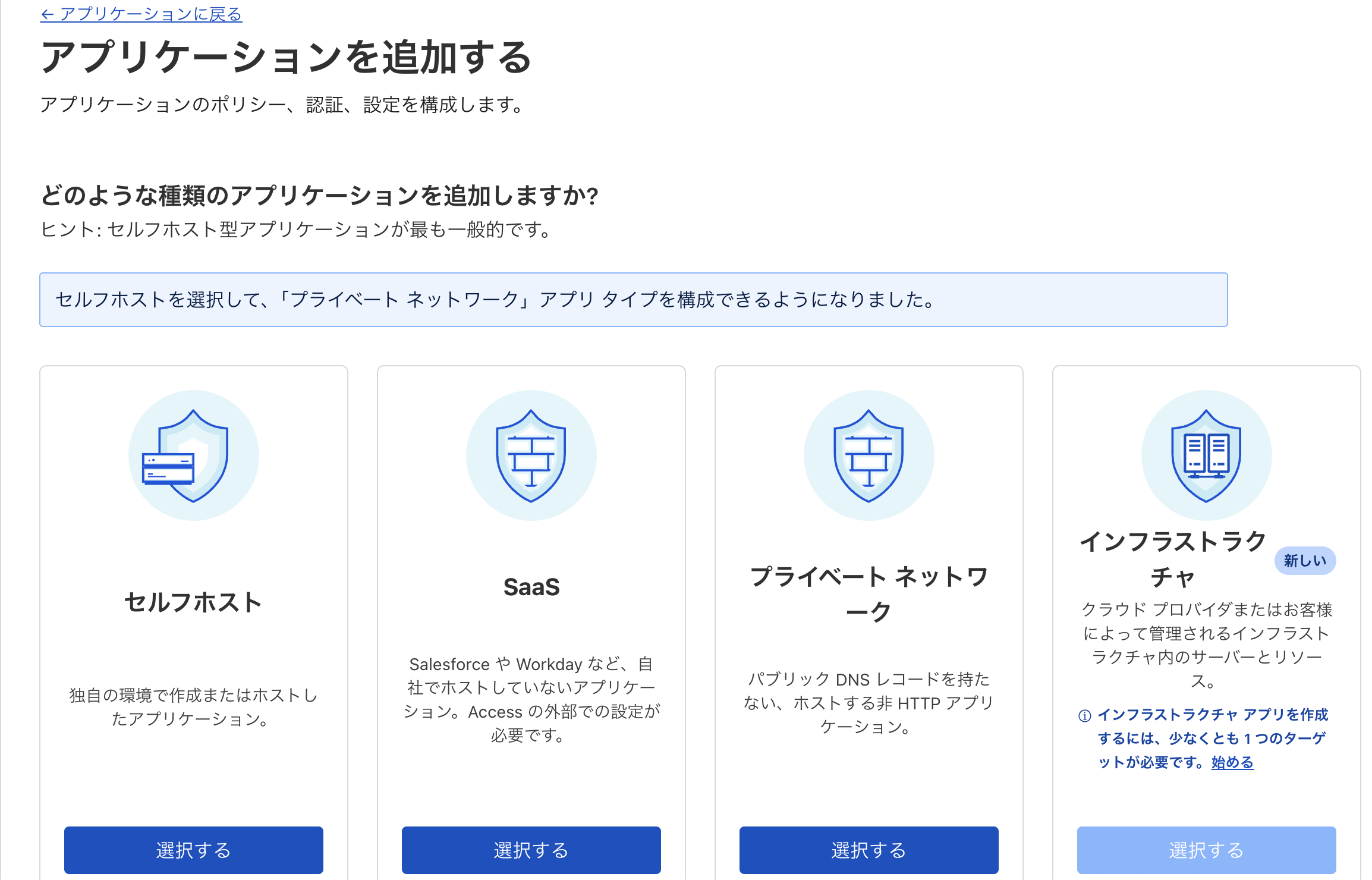This screenshot has height=880, width=1372.
Task: Click the 新しい badge
Action: coord(1305,561)
